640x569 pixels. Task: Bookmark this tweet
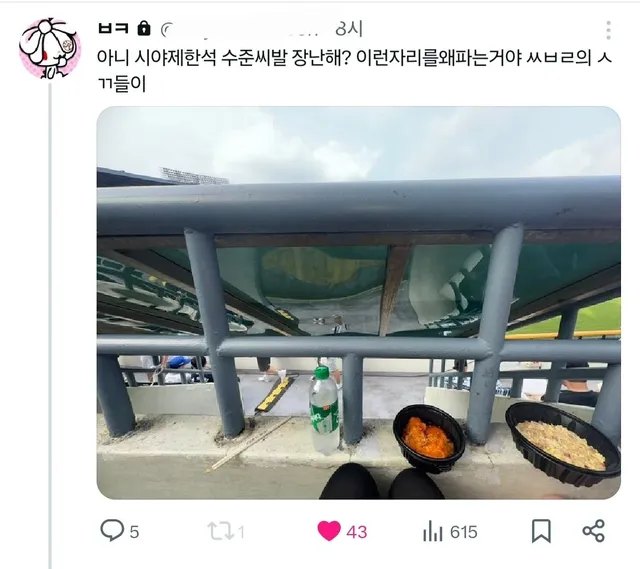click(541, 531)
